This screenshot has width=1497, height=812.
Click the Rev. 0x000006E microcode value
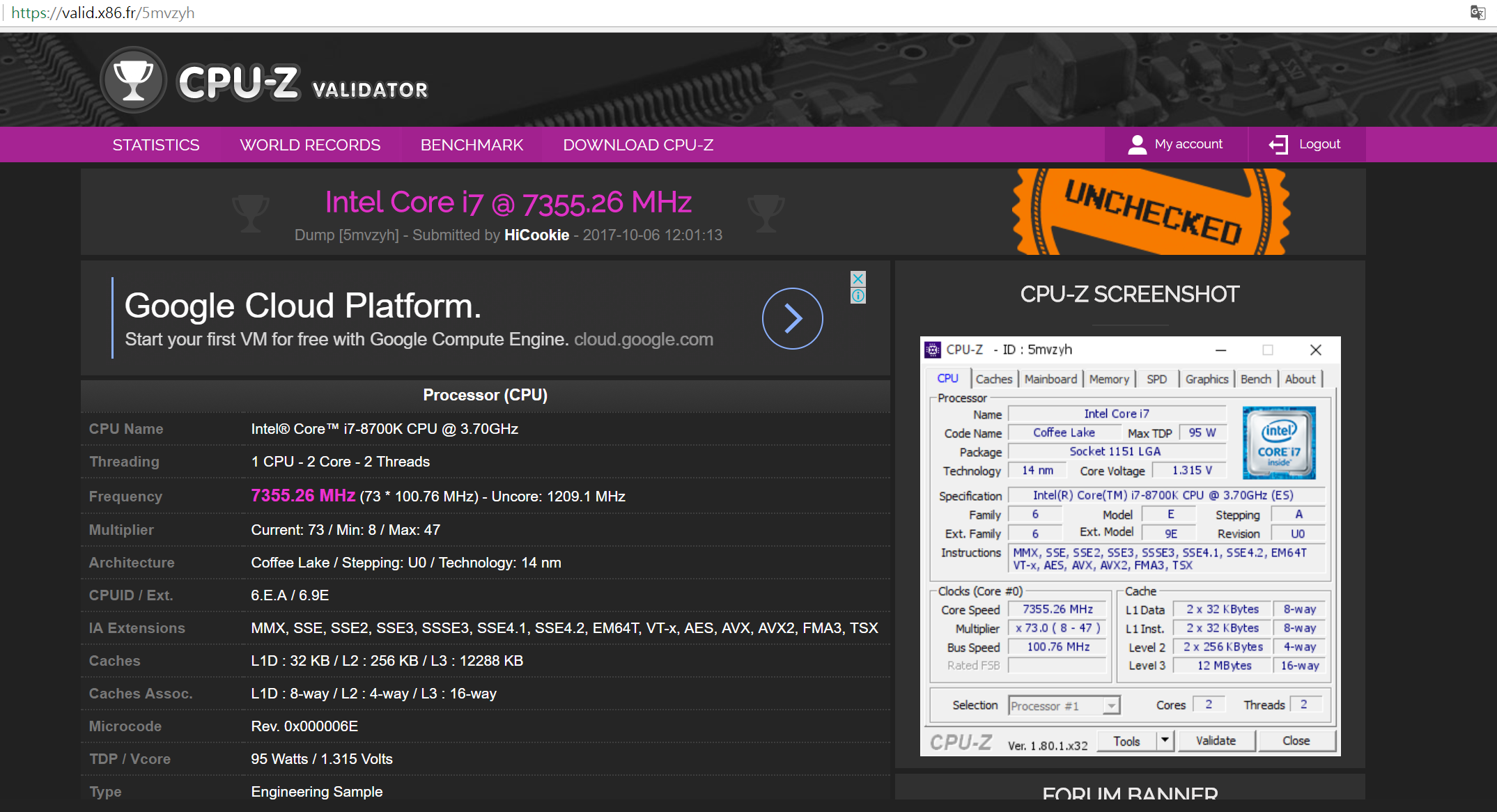coord(304,726)
